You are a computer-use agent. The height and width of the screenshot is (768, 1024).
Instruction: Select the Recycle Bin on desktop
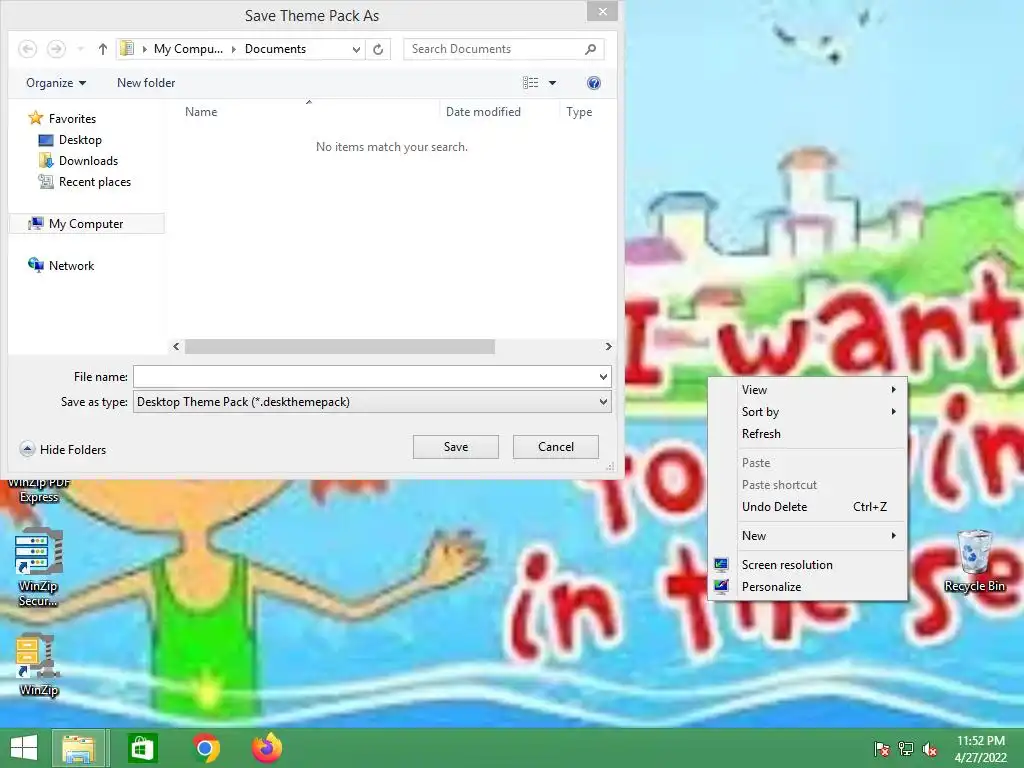974,562
